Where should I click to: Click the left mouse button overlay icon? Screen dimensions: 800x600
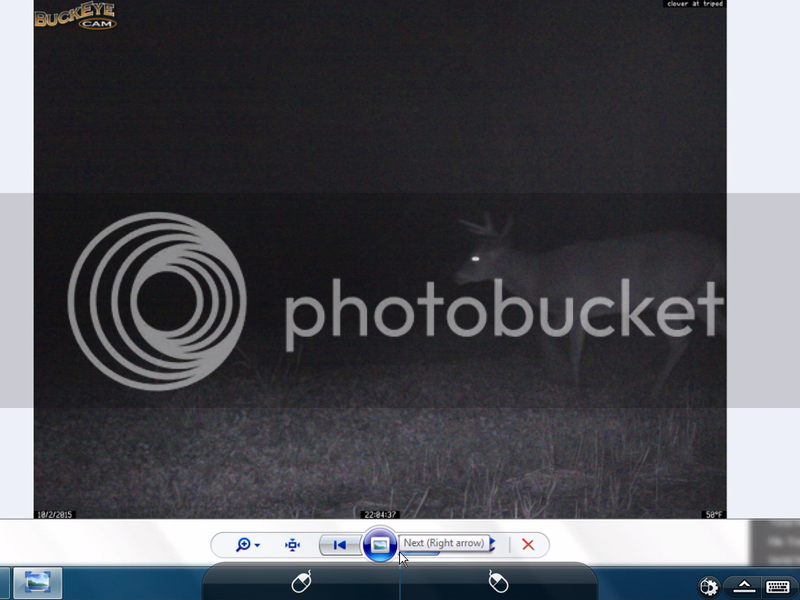click(x=301, y=582)
